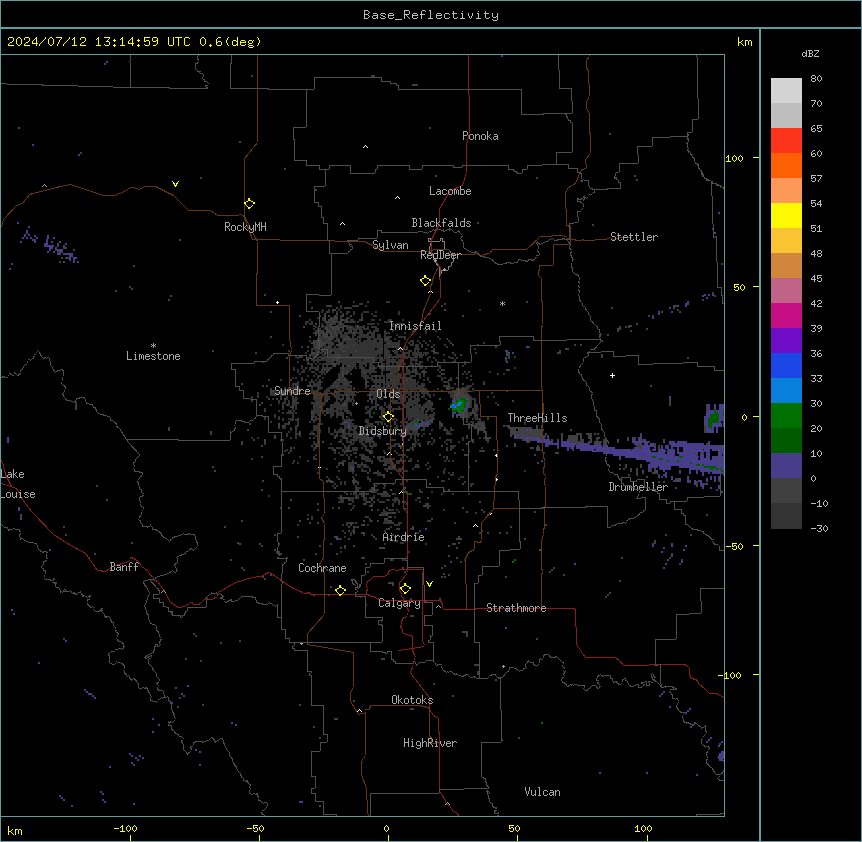
Task: Click the dBZ legend heading
Action: click(x=810, y=53)
